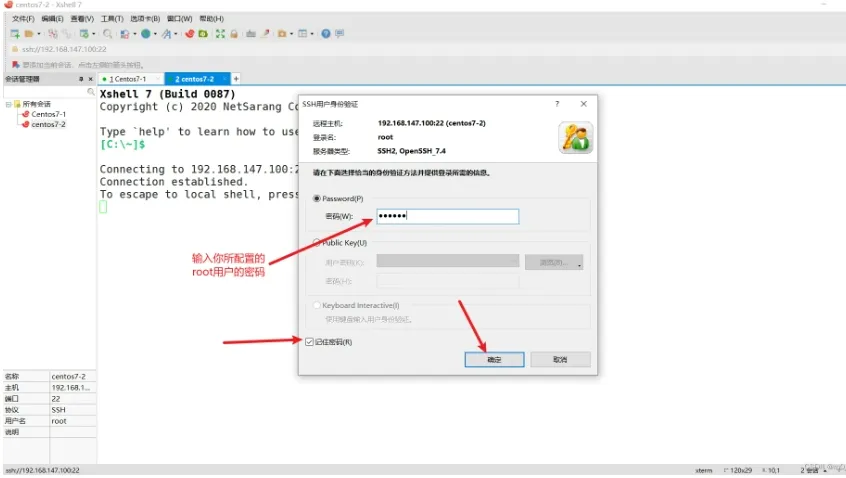Expand the color scheme dropdown arrow
846x478 pixels.
coord(134,34)
